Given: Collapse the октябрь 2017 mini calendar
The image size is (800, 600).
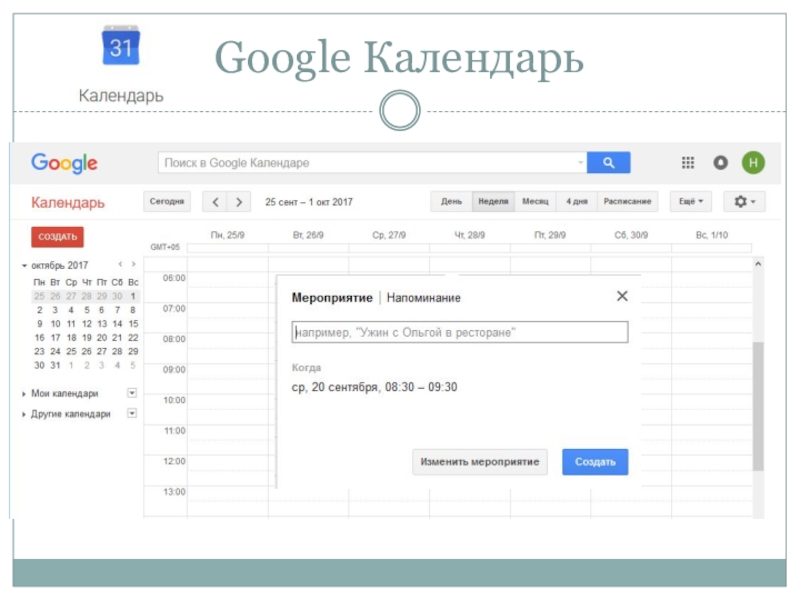Looking at the screenshot, I should point(24,265).
